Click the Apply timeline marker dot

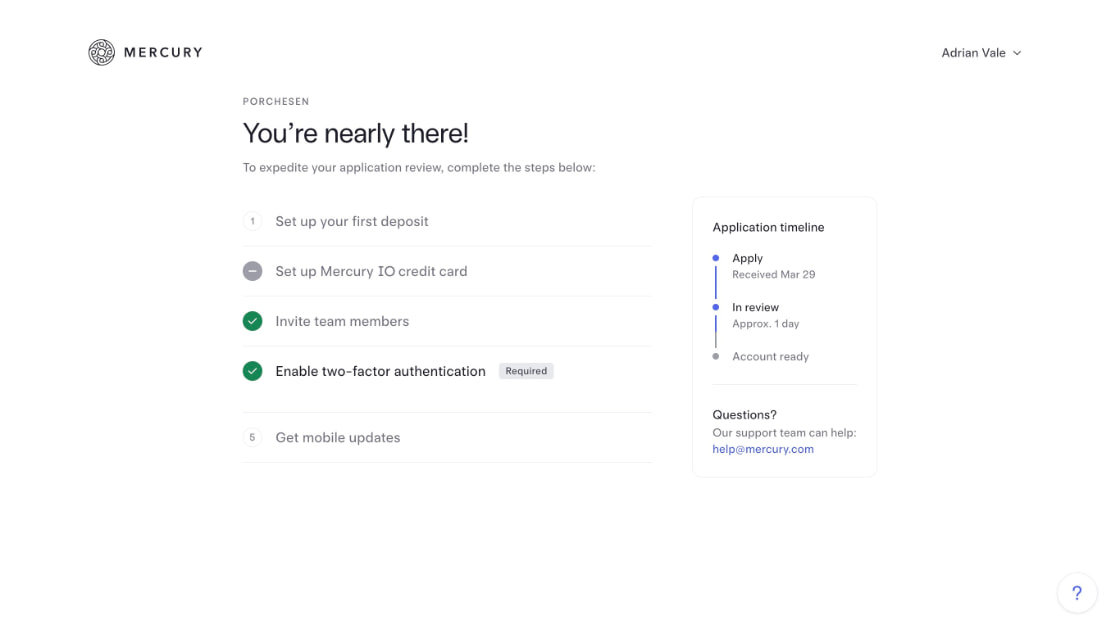[716, 258]
